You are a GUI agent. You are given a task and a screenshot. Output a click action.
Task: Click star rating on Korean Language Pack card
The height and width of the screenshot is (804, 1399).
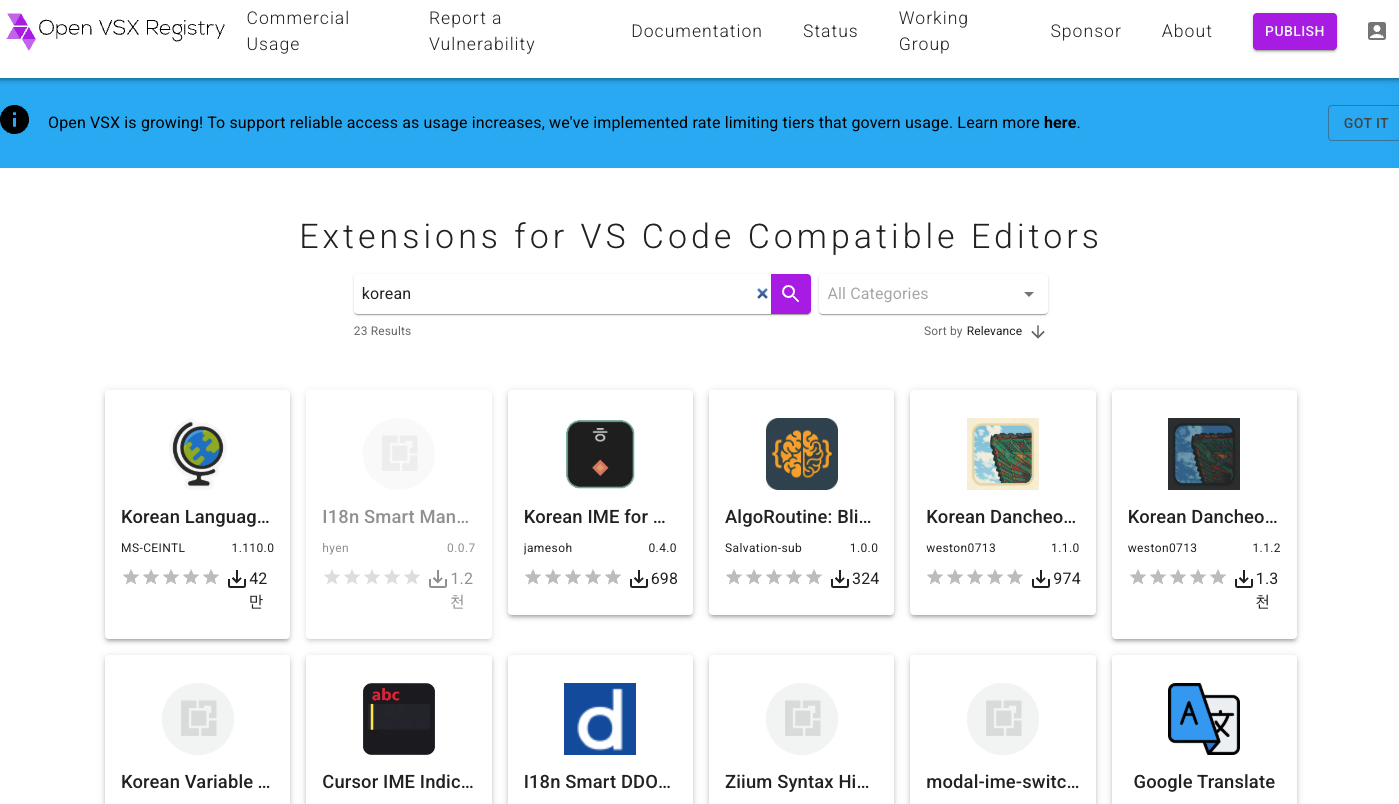tap(170, 578)
